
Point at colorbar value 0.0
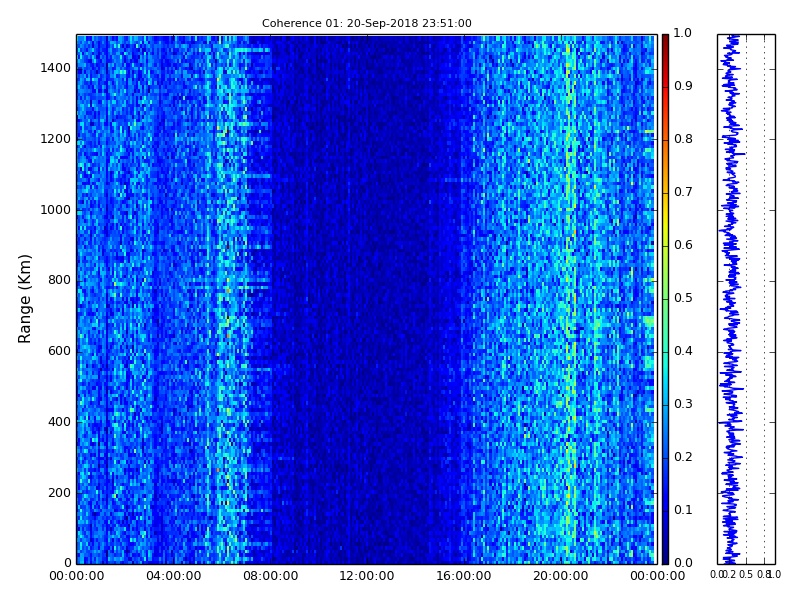point(683,563)
